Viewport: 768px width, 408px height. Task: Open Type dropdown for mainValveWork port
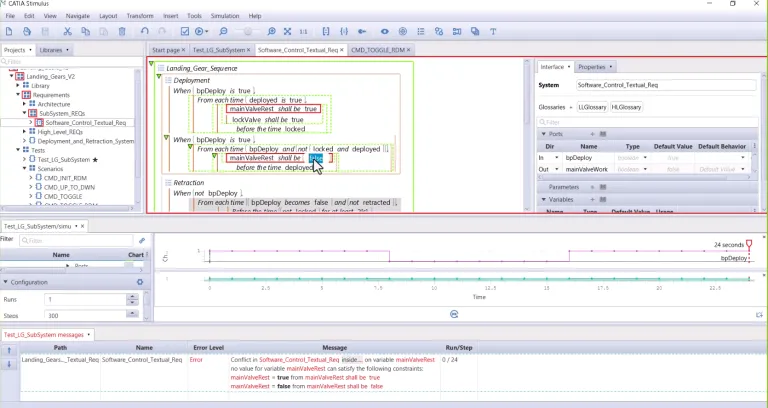[645, 169]
